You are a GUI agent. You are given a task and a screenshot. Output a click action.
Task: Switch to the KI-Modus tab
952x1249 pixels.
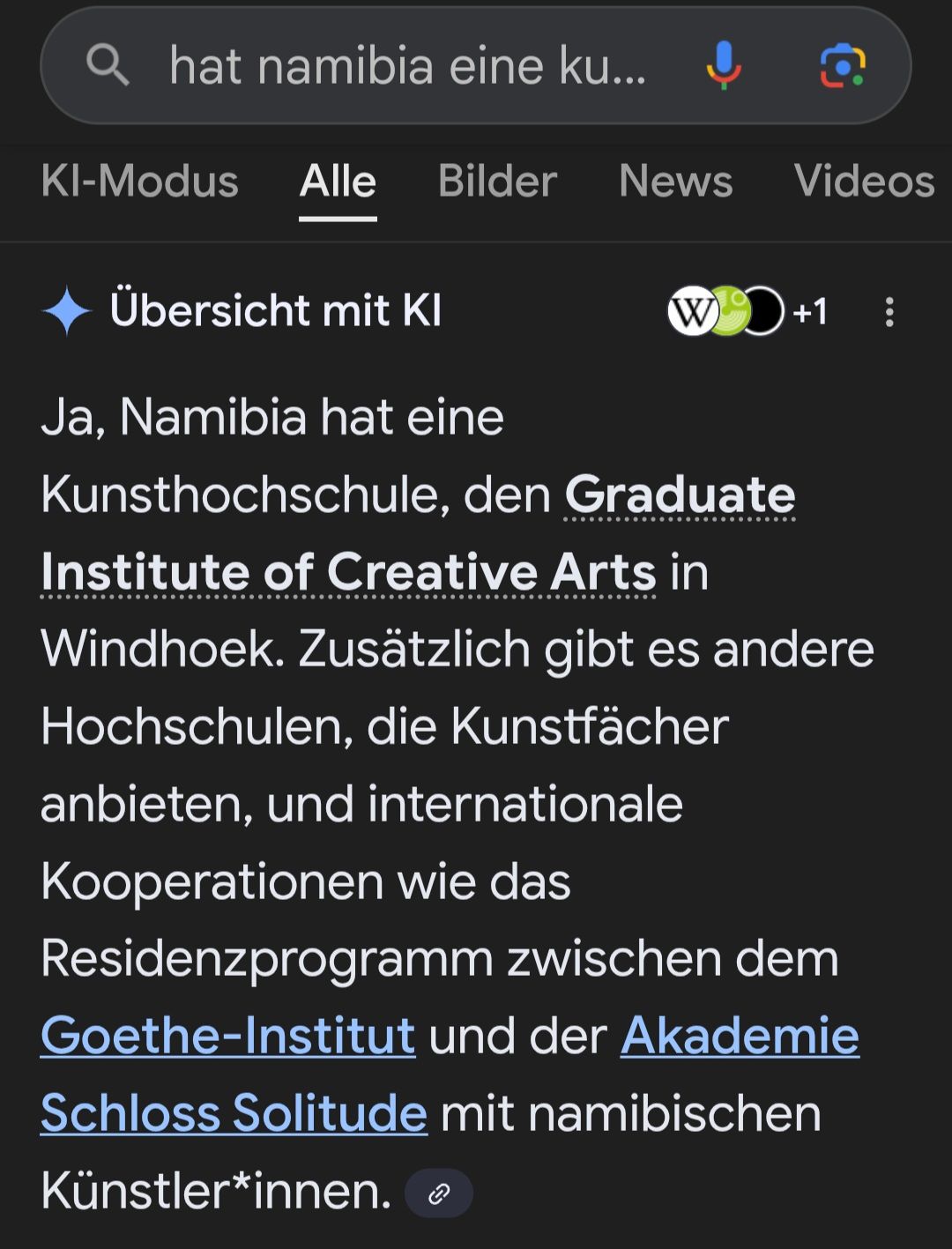click(x=139, y=182)
